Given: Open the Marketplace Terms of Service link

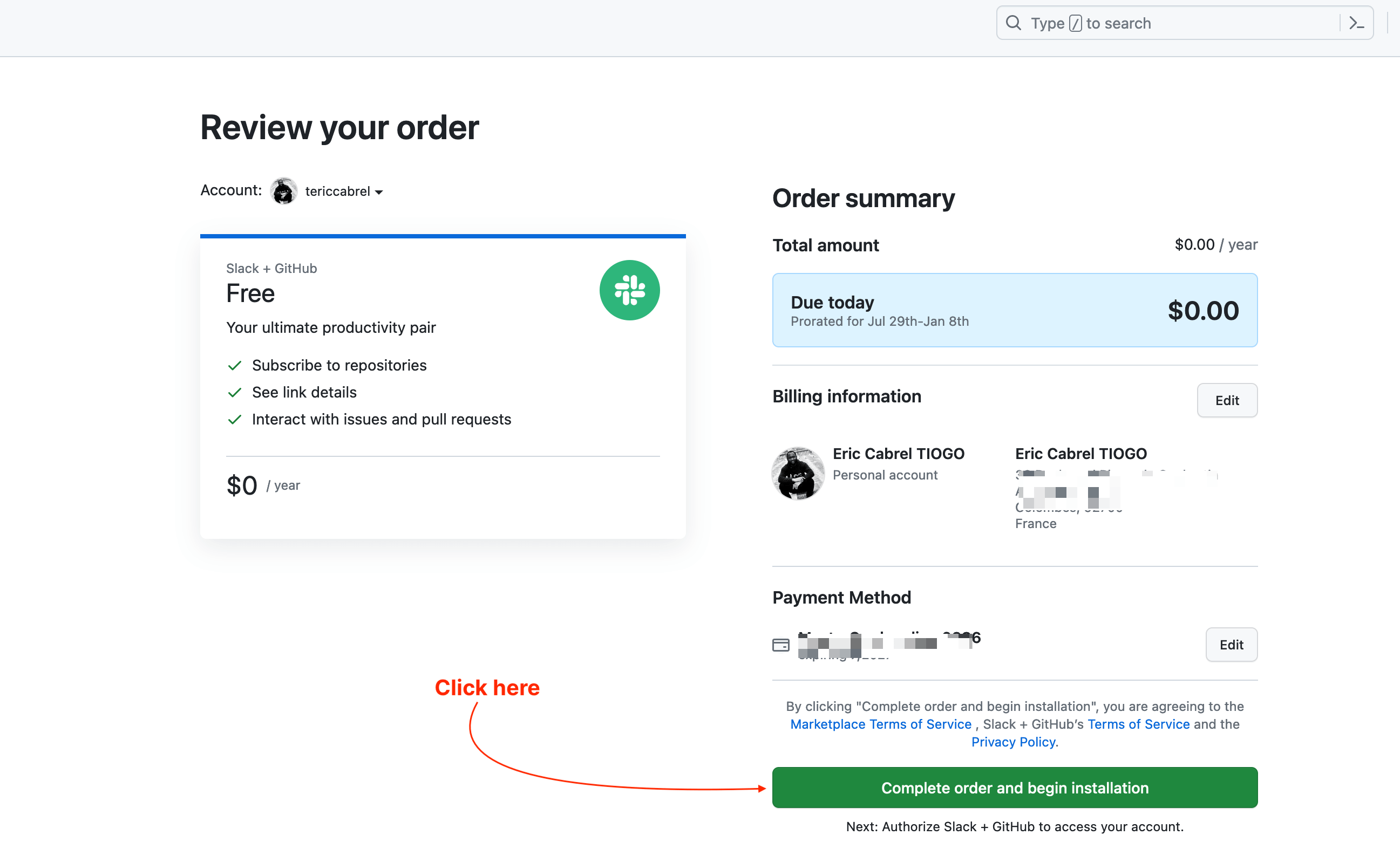Looking at the screenshot, I should pyautogui.click(x=880, y=724).
